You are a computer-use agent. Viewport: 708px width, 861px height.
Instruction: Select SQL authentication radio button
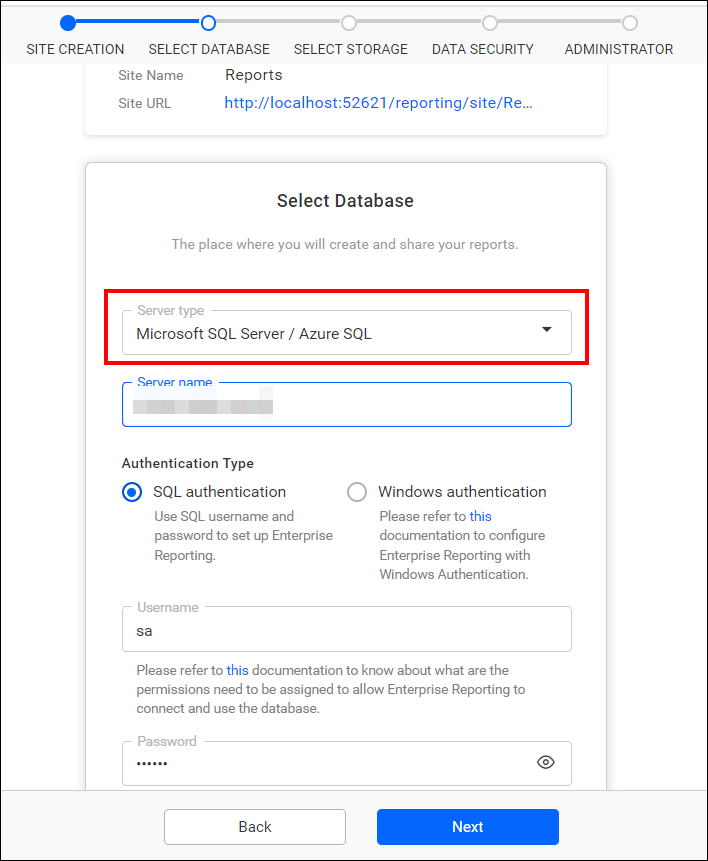point(132,492)
